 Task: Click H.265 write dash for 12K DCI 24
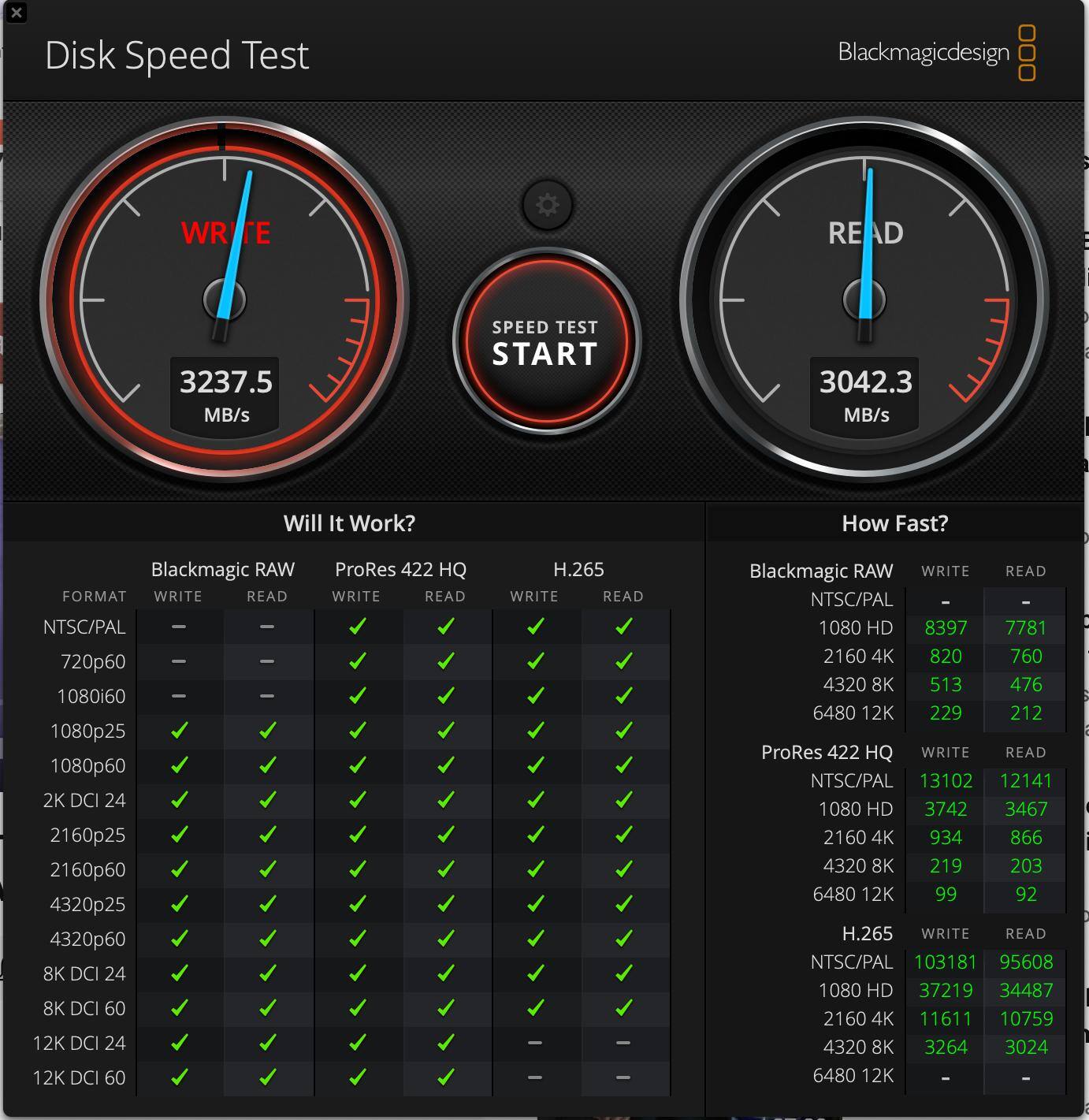(x=534, y=1043)
